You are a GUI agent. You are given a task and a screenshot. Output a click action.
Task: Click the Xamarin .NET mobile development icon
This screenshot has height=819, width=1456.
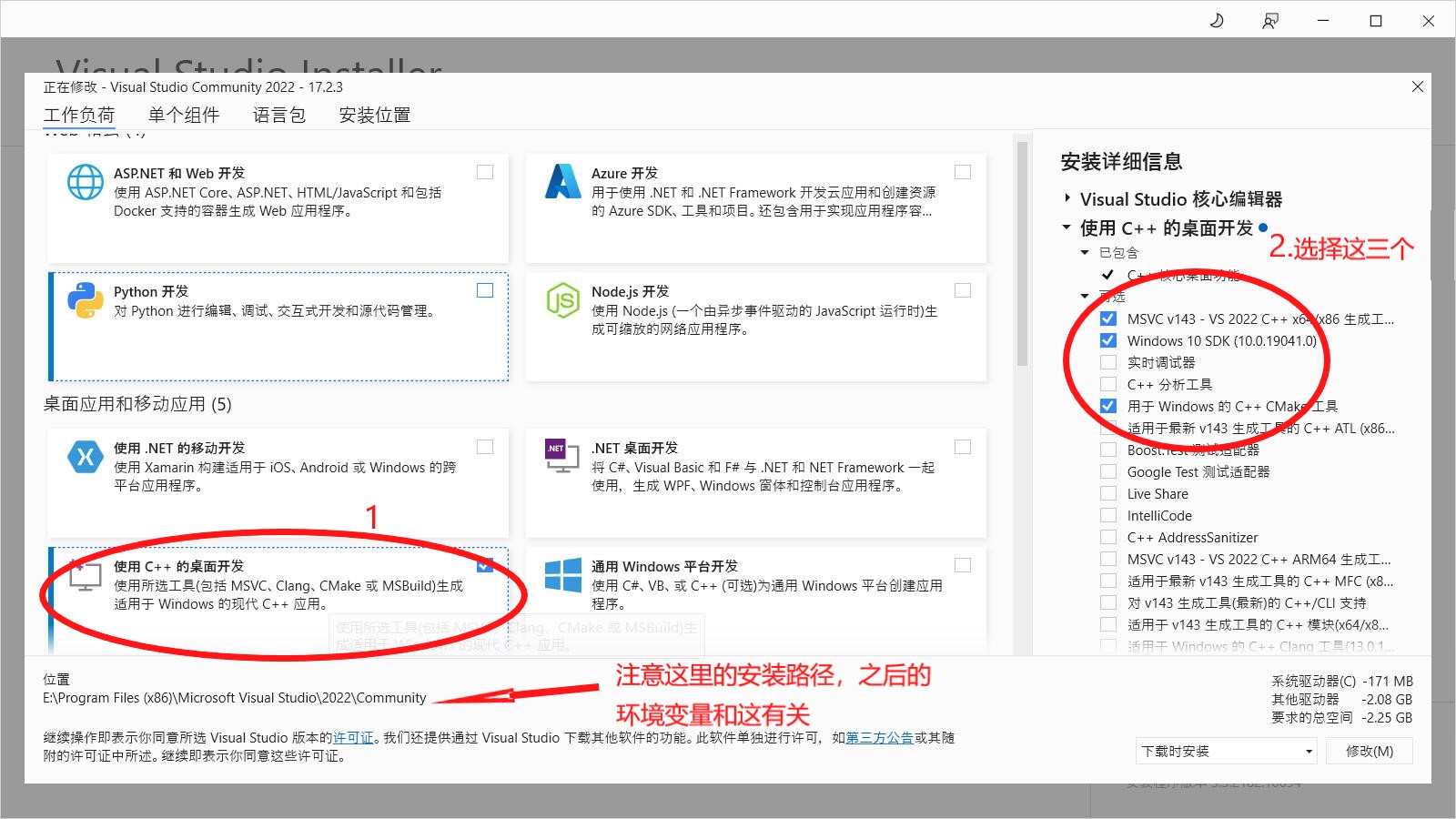86,457
